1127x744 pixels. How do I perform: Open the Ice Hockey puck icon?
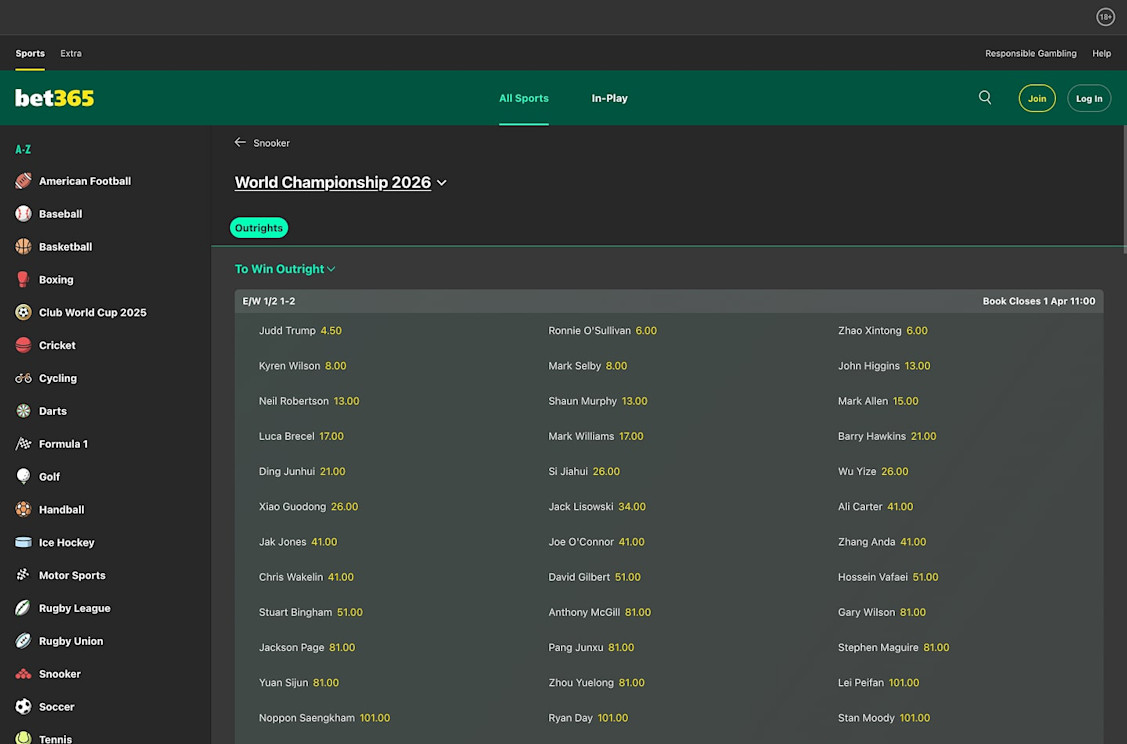tap(23, 543)
